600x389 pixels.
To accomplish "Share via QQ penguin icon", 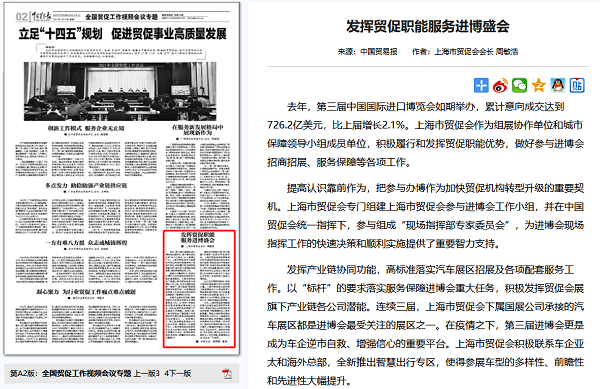I will [558, 85].
